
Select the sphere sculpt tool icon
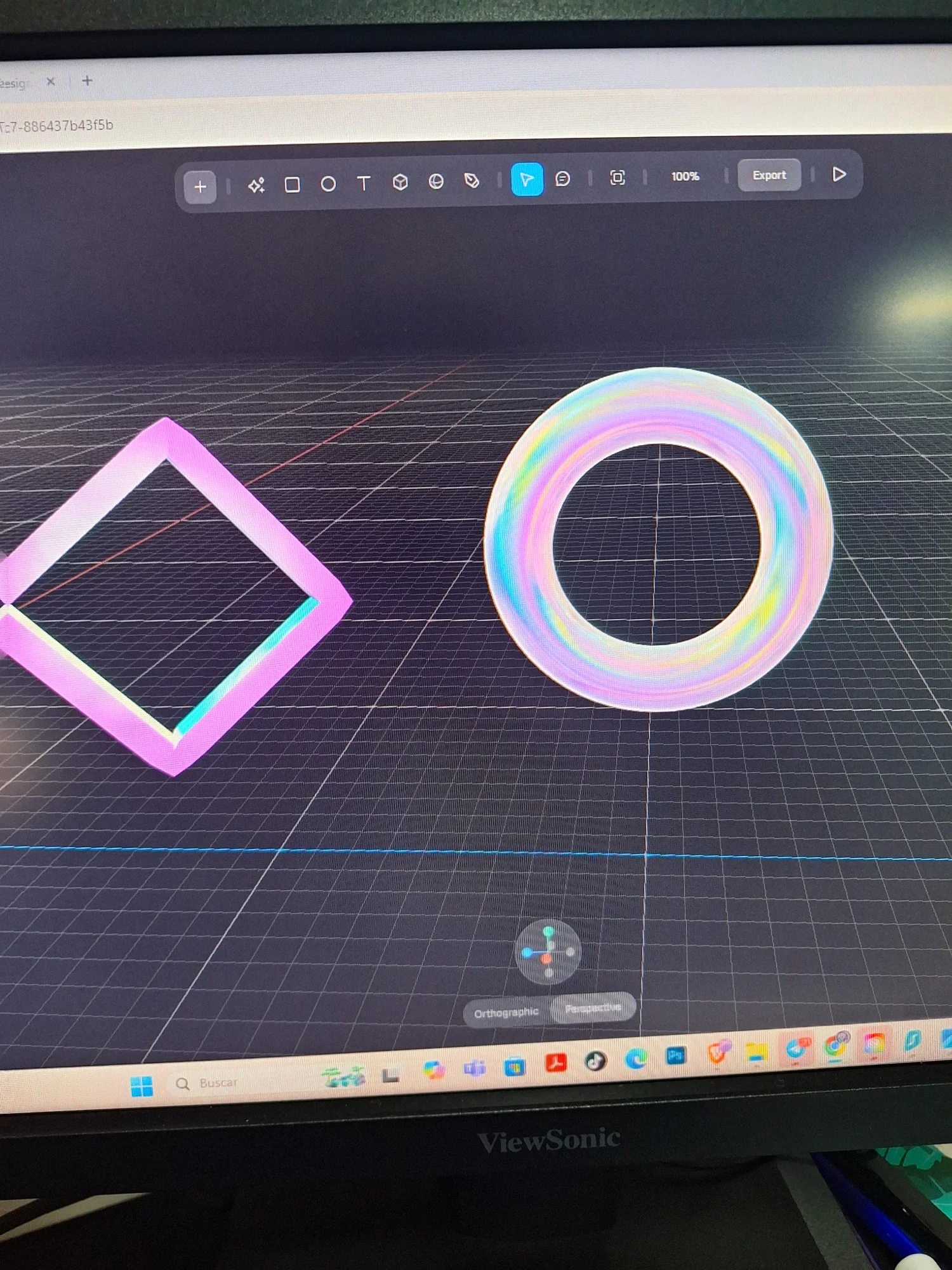tap(436, 182)
